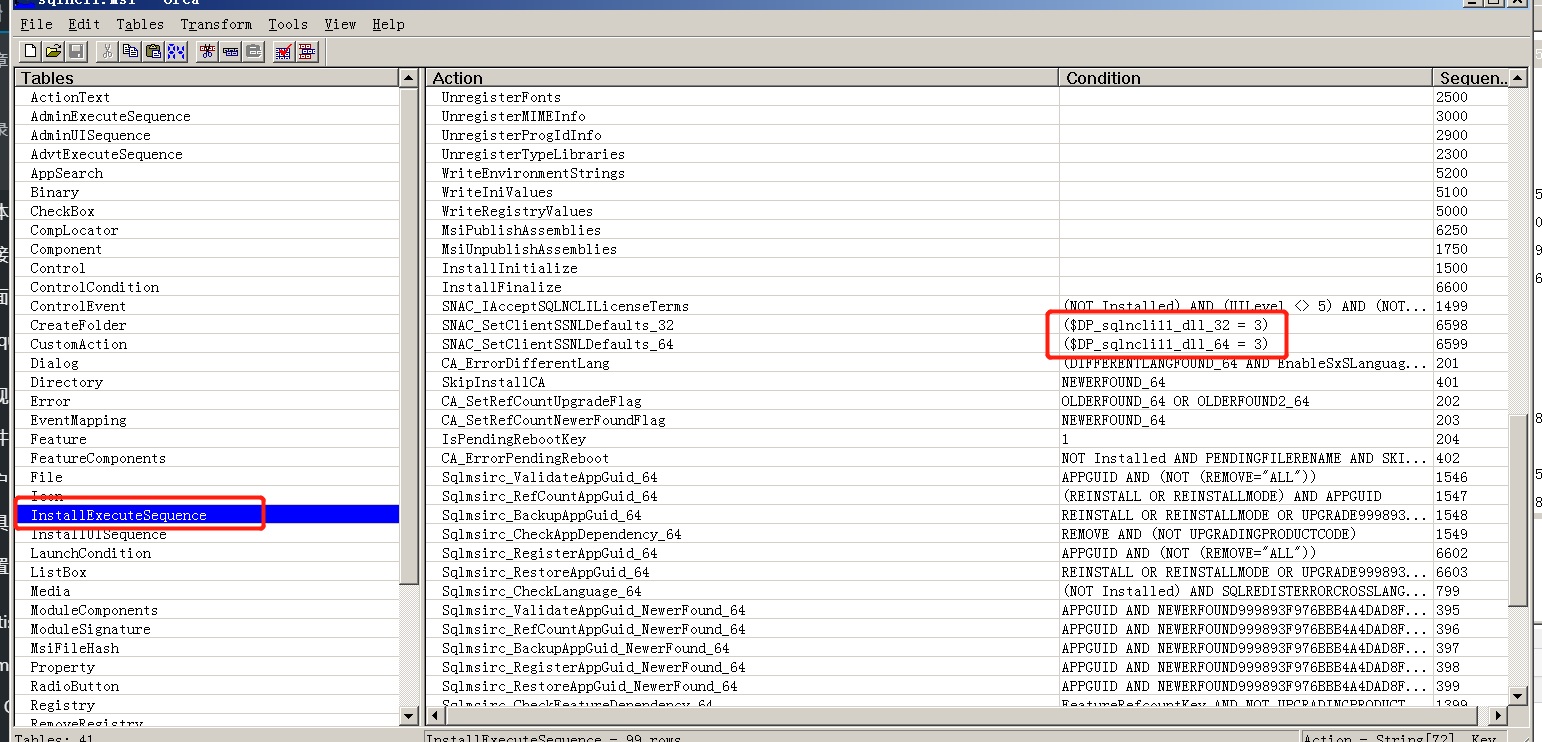Screen dimensions: 1542x742
Task: Sort by the Action column header
Action: tap(742, 78)
